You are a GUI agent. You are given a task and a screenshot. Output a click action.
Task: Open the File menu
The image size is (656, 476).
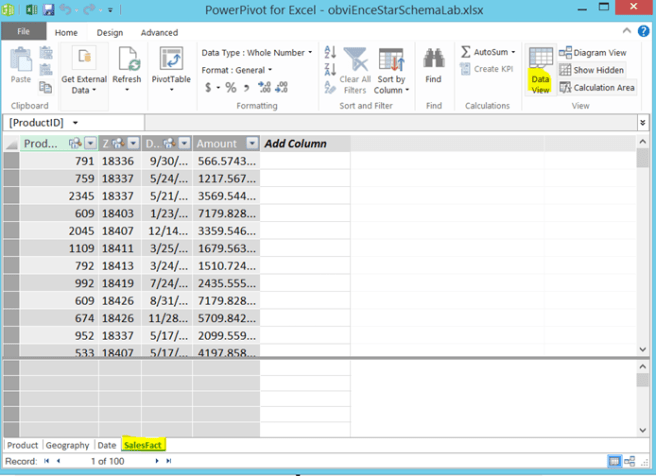[x=23, y=32]
